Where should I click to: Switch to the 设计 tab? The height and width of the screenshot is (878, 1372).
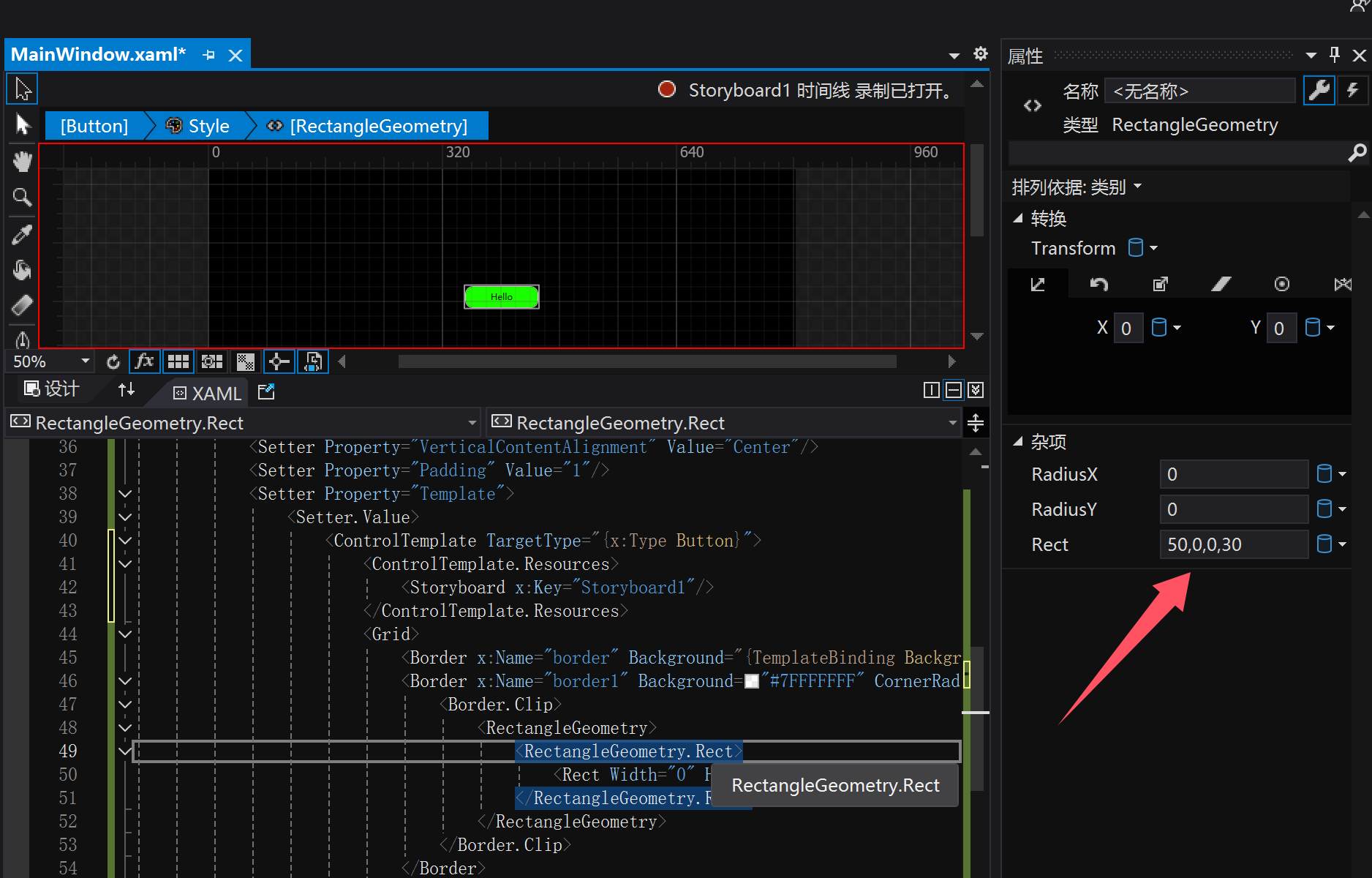(x=51, y=389)
